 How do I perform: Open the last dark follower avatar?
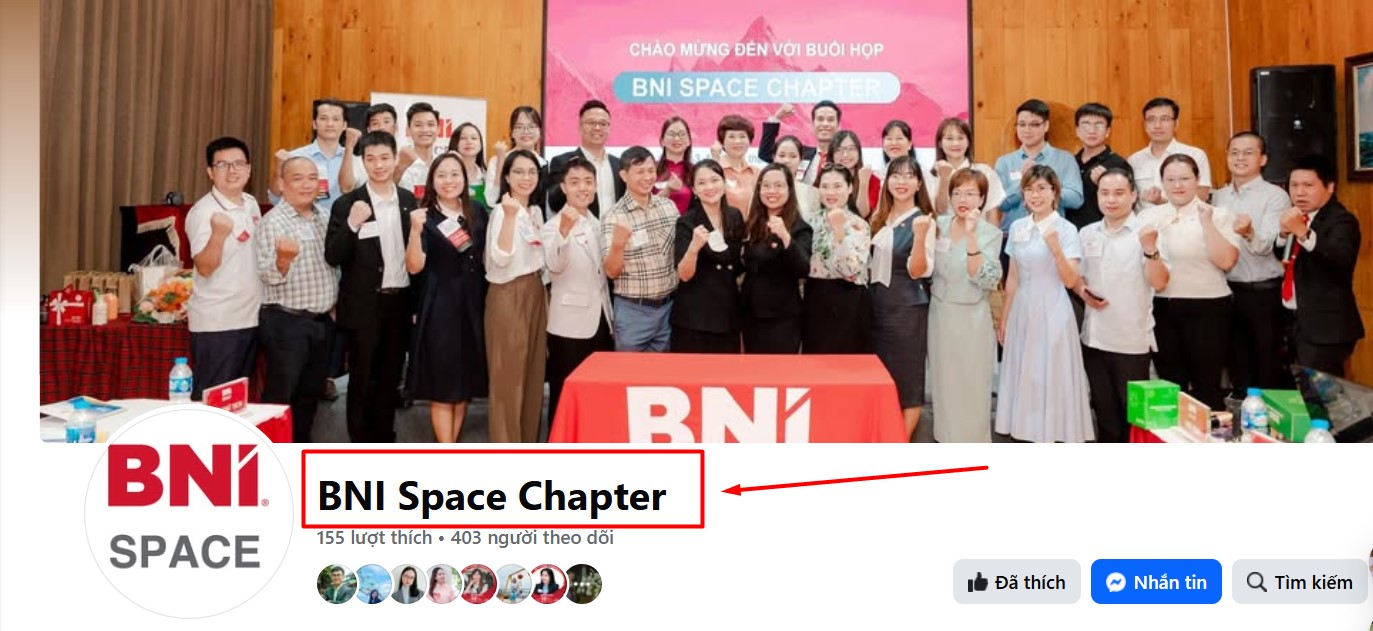coord(583,584)
